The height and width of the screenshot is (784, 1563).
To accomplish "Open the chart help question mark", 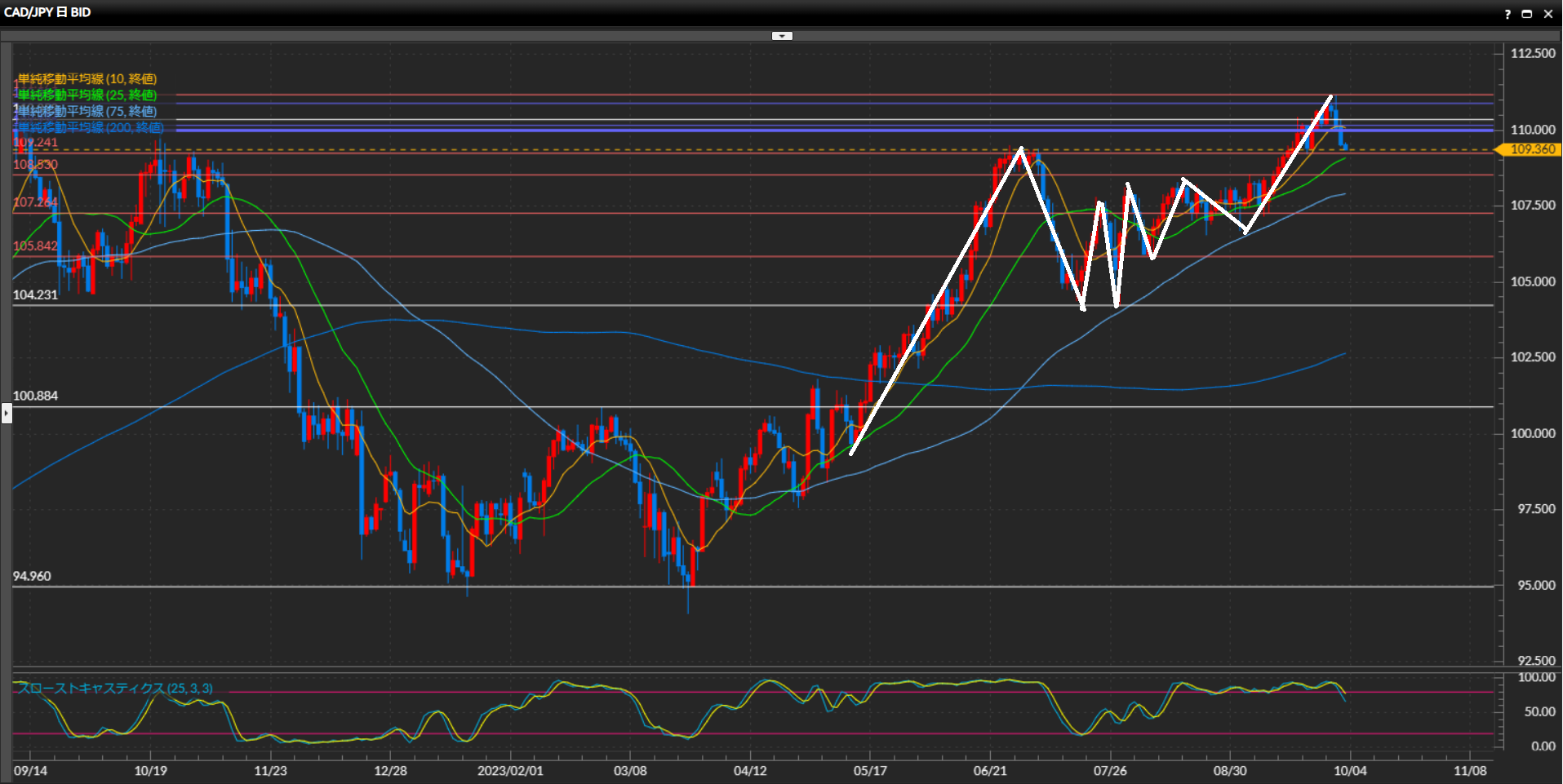I will 1507,14.
